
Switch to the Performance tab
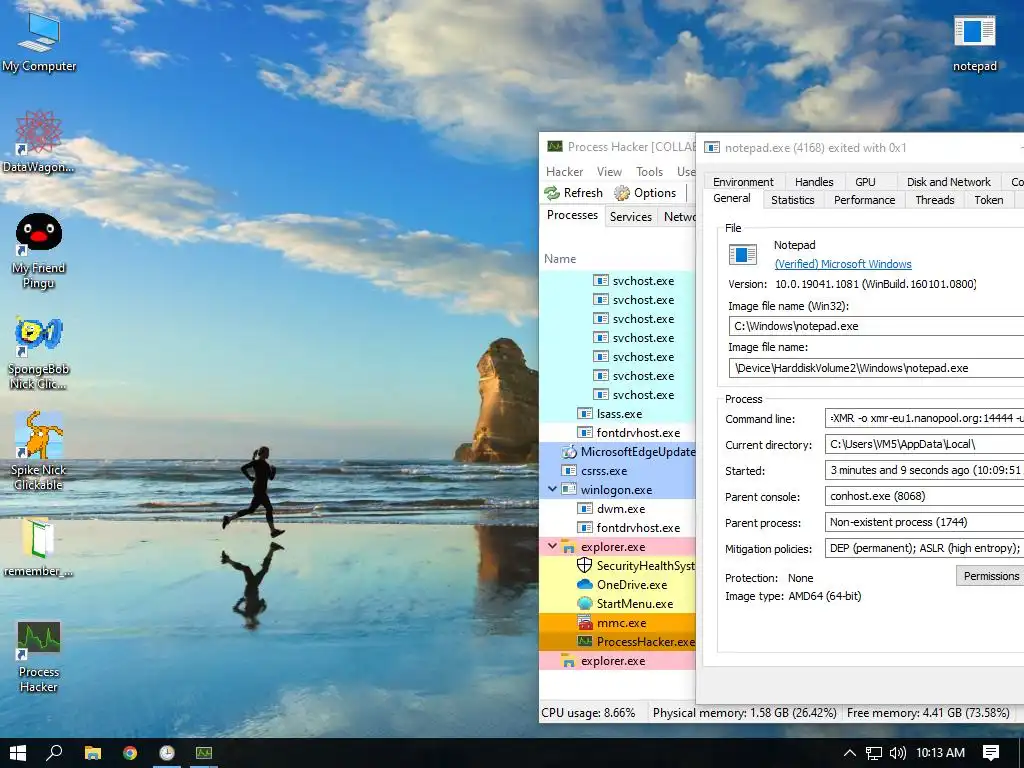864,200
